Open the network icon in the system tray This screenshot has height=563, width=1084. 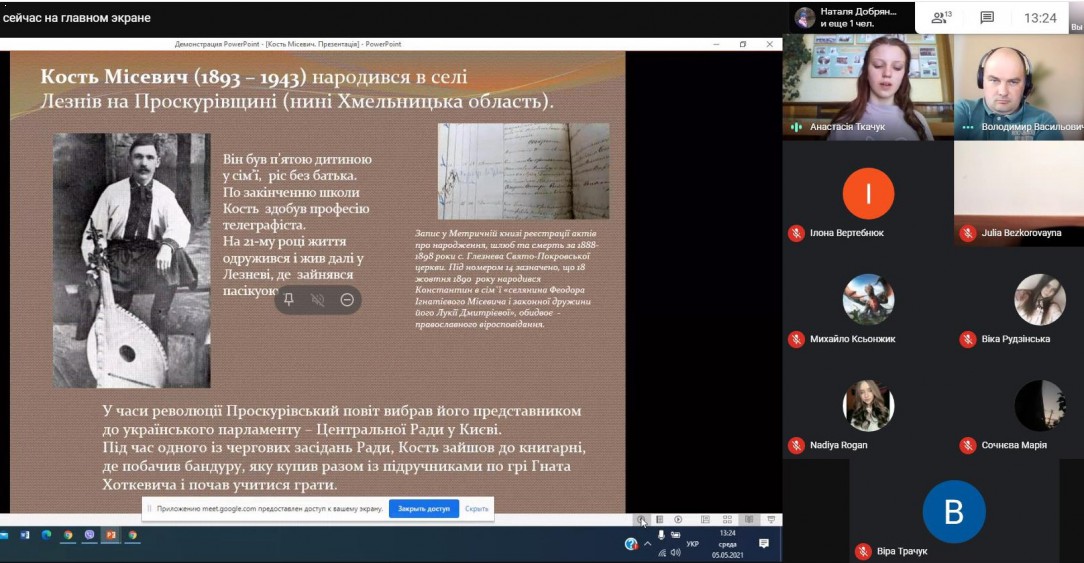point(662,553)
